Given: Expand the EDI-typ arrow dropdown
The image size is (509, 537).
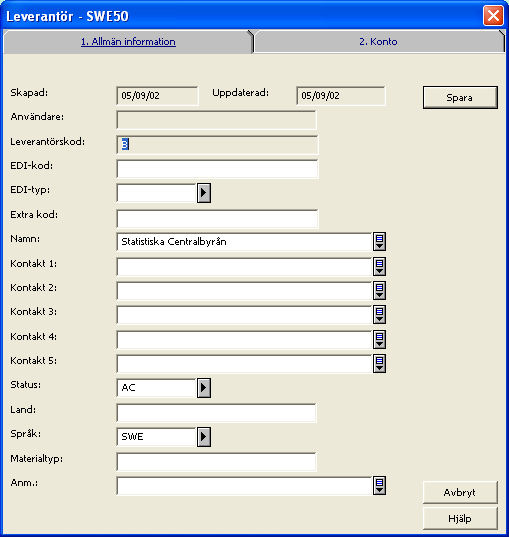Looking at the screenshot, I should [x=204, y=193].
